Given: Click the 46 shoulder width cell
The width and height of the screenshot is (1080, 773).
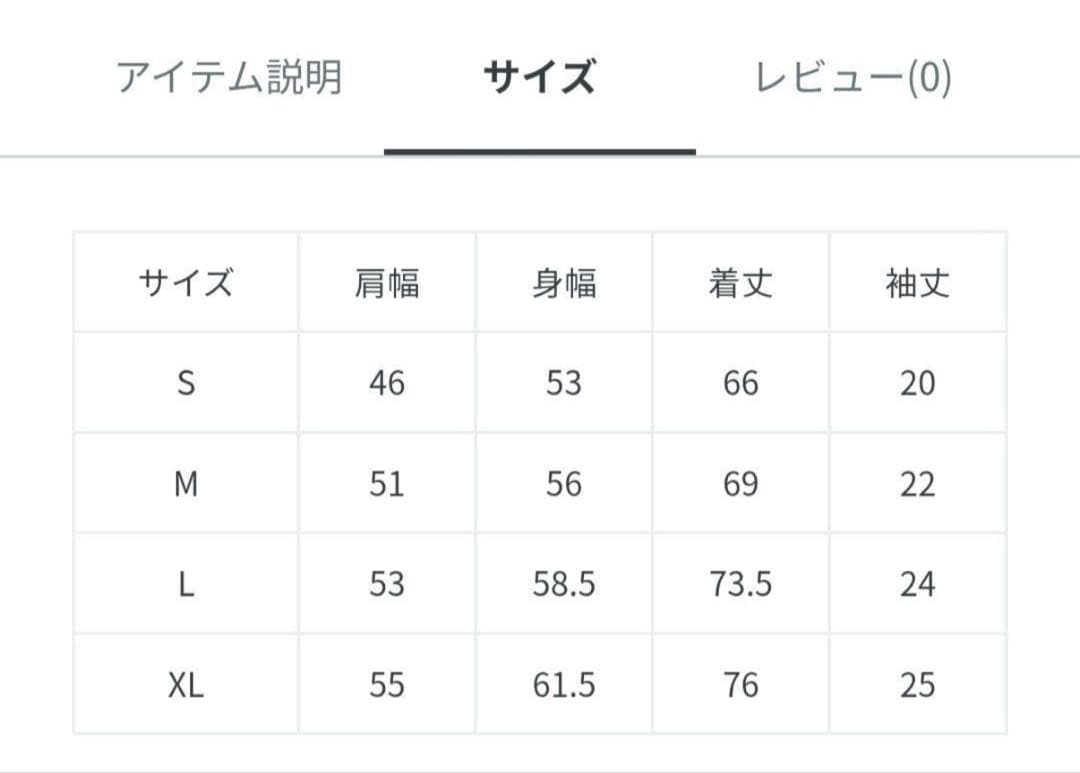Looking at the screenshot, I should [387, 383].
